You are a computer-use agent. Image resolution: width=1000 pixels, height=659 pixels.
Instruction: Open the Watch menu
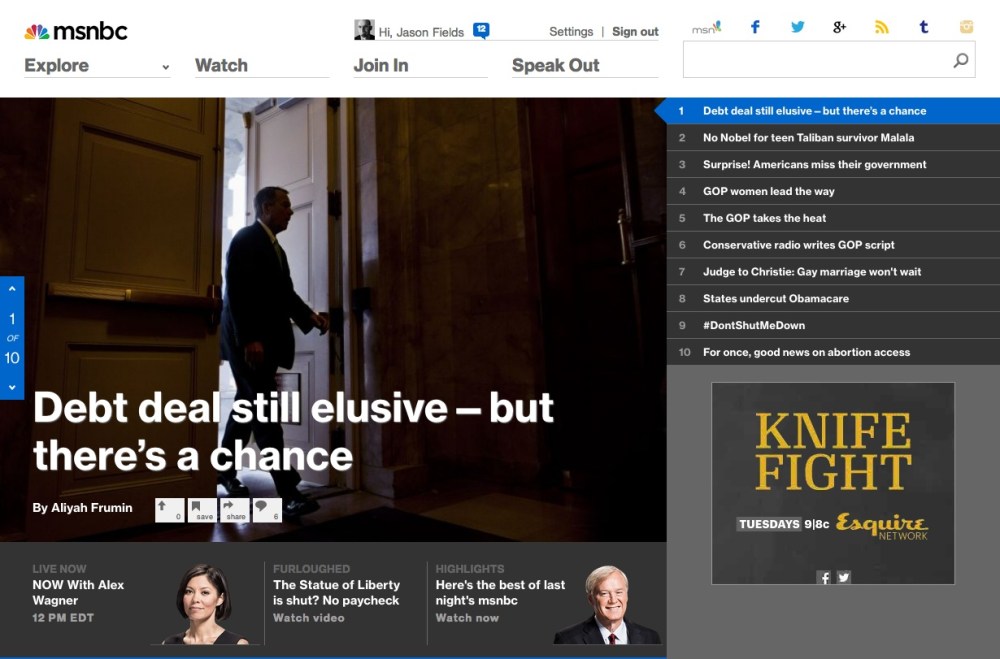tap(221, 66)
